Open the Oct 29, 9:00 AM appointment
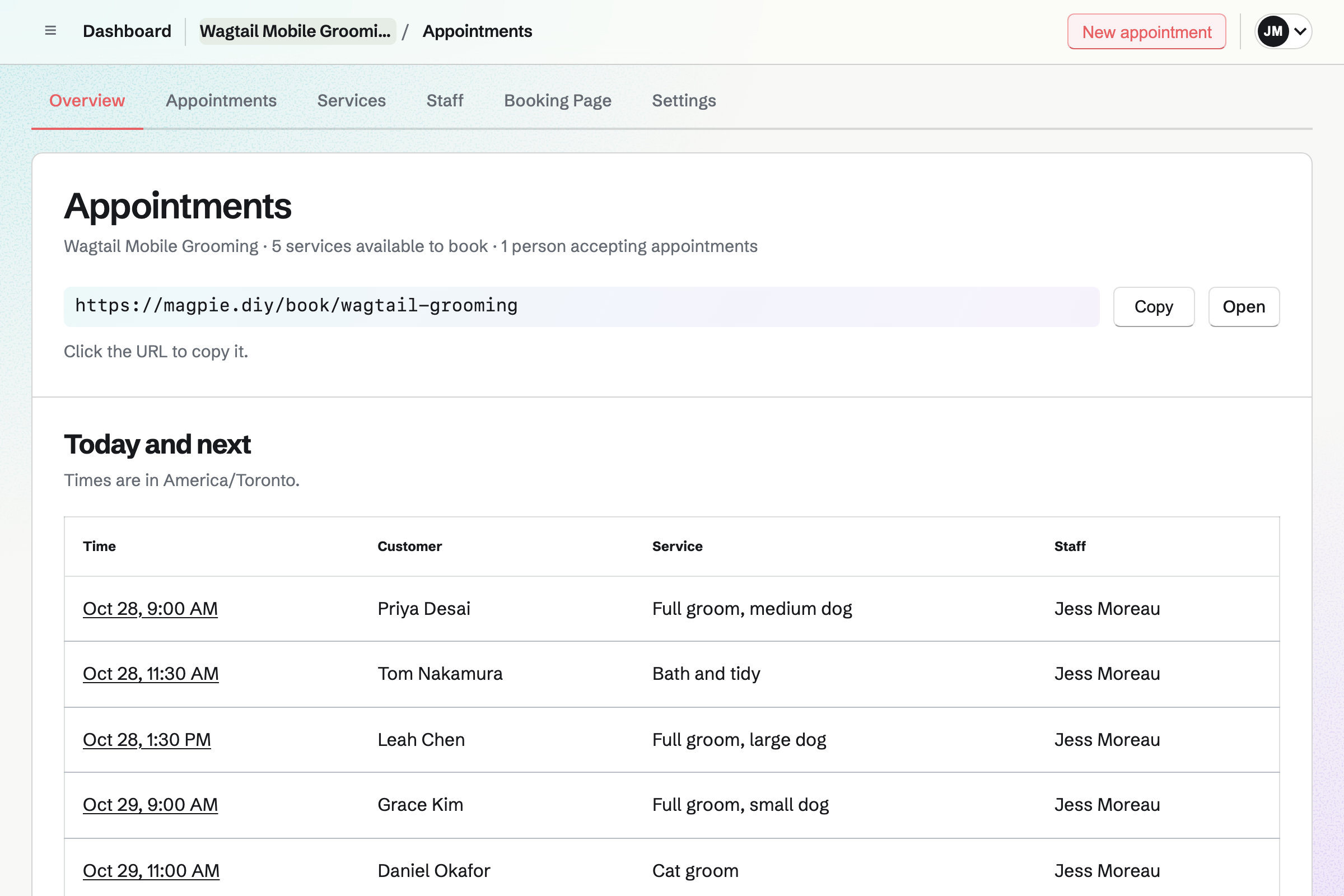 pos(150,805)
